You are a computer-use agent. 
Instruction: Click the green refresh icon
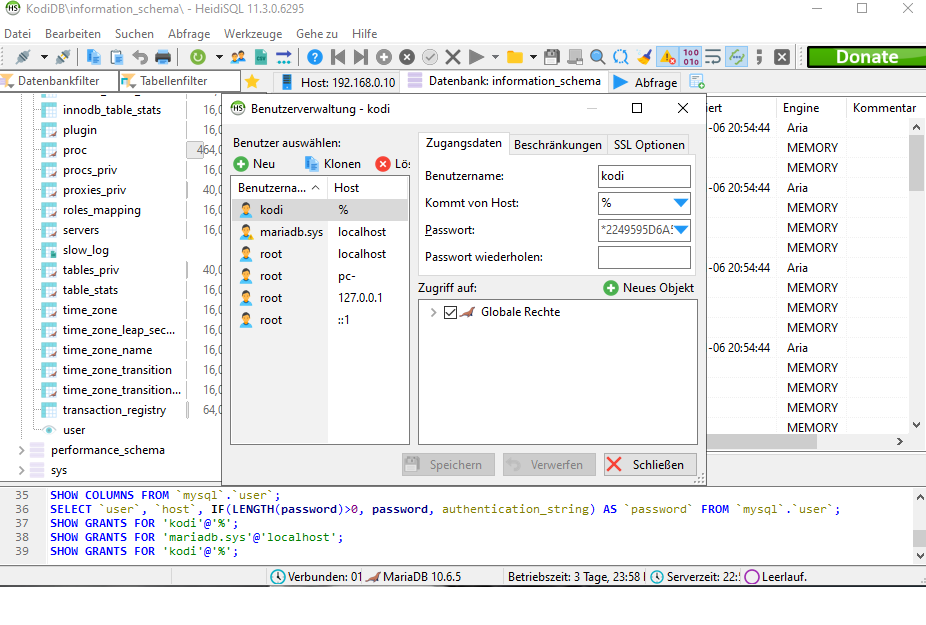click(x=198, y=57)
